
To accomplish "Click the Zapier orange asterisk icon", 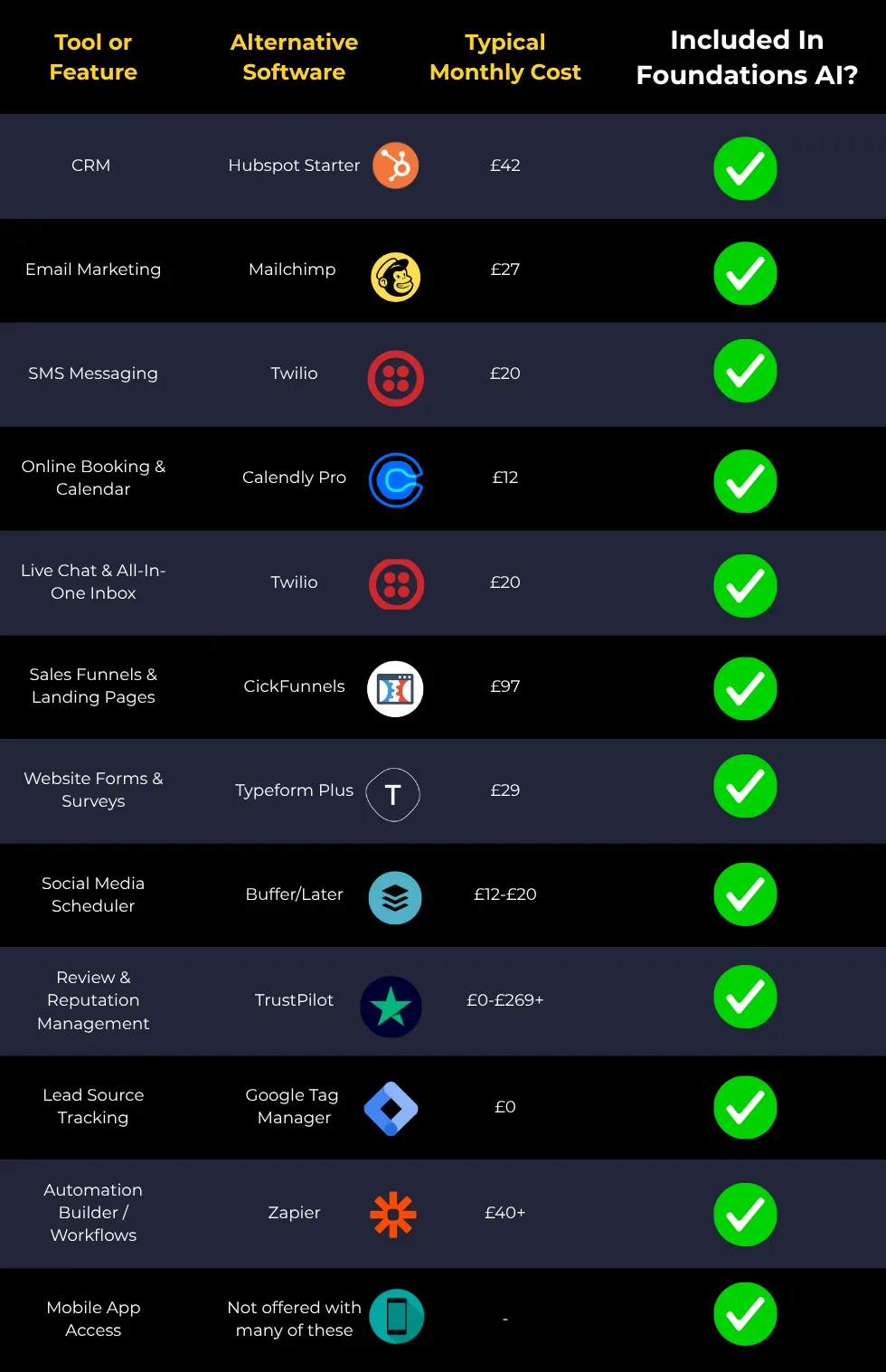I will point(393,1214).
